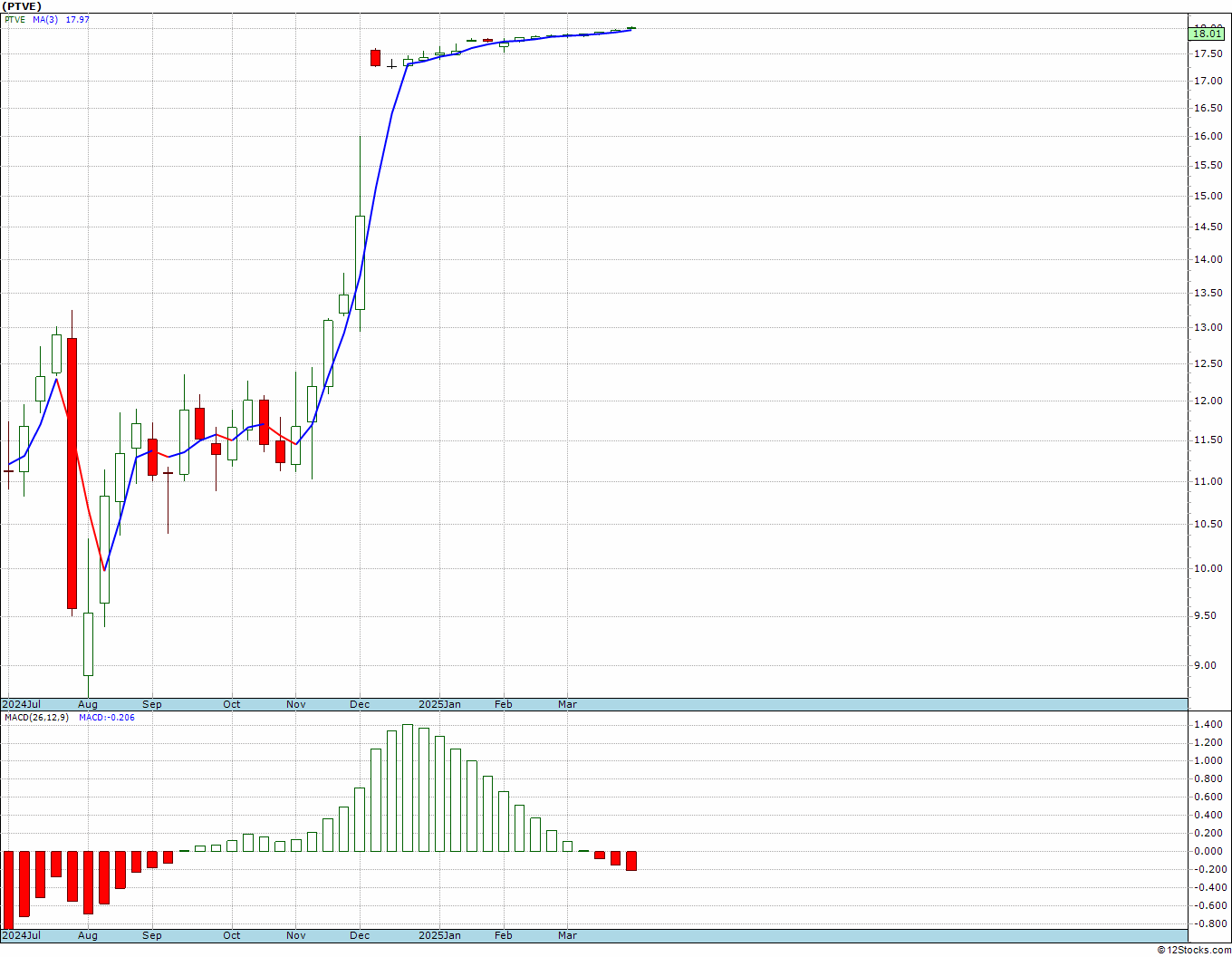Click Mar on the price chart time axis
This screenshot has height=957, width=1232.
[568, 704]
